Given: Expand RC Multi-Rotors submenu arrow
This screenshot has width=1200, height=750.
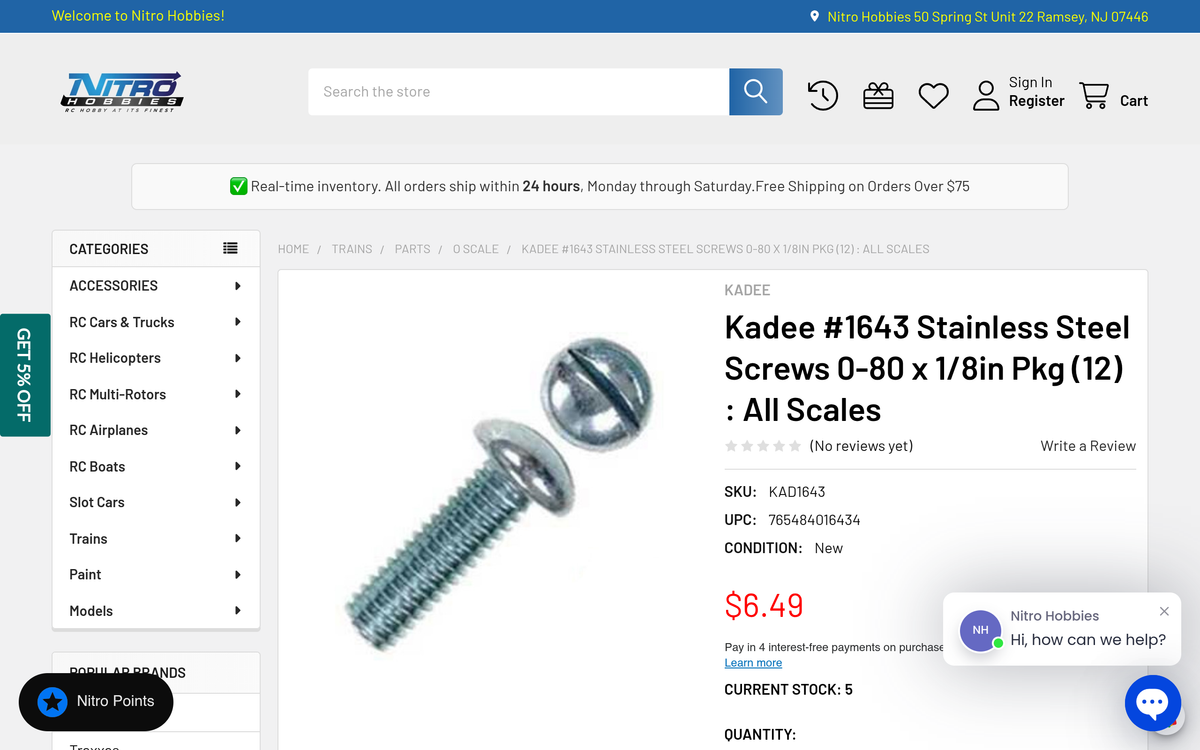Looking at the screenshot, I should coord(238,394).
